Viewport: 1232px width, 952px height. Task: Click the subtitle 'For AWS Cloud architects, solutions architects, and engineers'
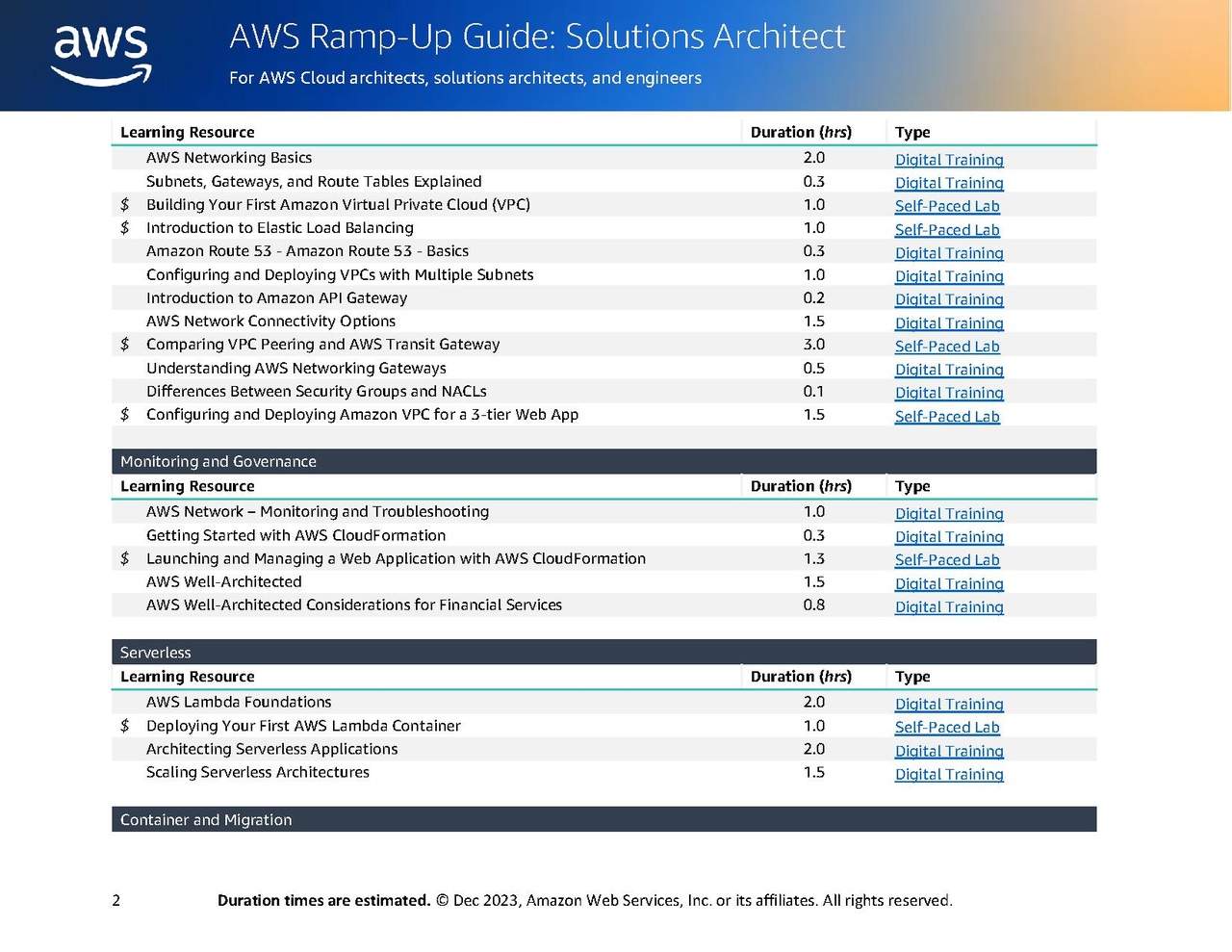[465, 78]
